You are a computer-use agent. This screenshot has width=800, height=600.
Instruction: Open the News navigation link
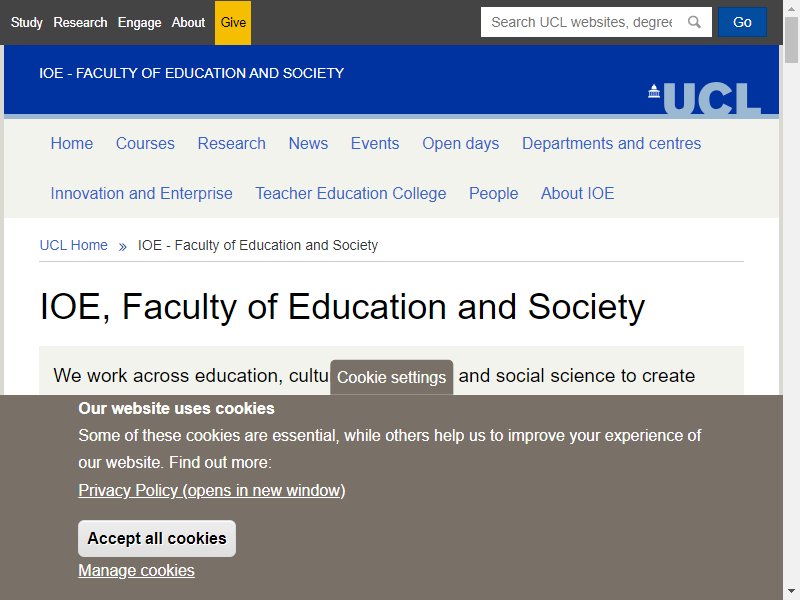click(308, 143)
